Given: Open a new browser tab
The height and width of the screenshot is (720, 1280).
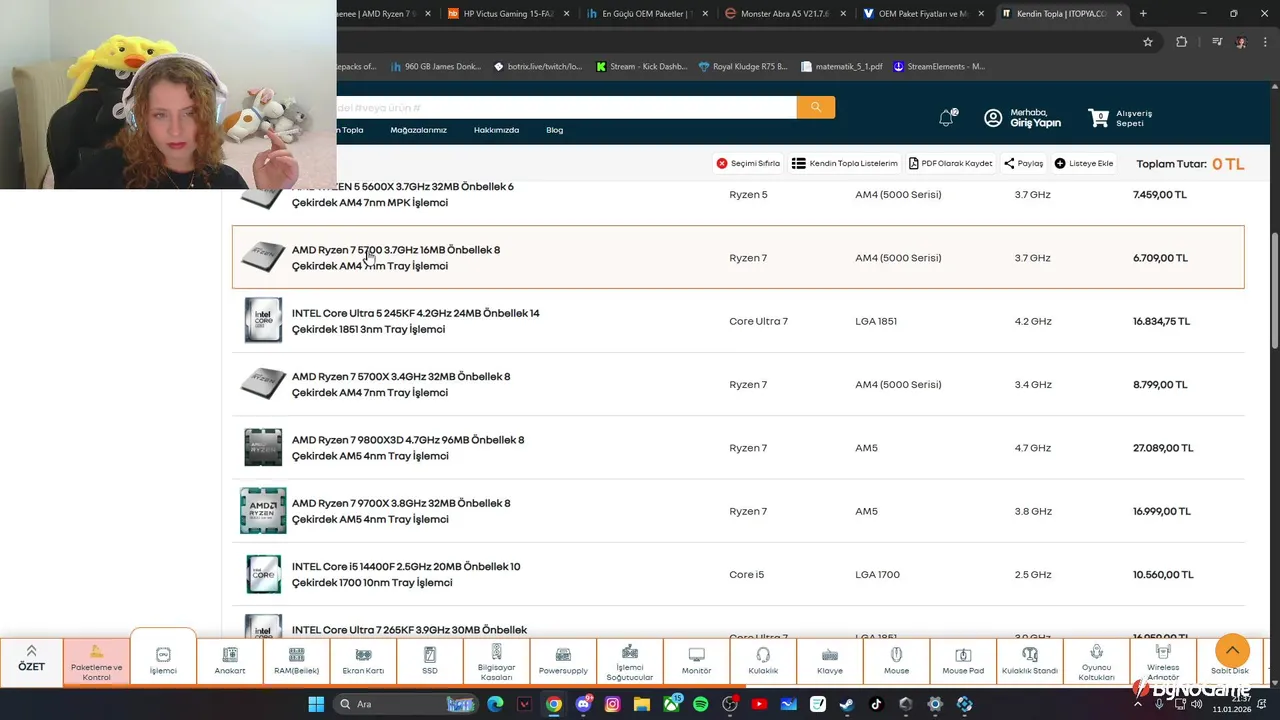Looking at the screenshot, I should (1143, 14).
